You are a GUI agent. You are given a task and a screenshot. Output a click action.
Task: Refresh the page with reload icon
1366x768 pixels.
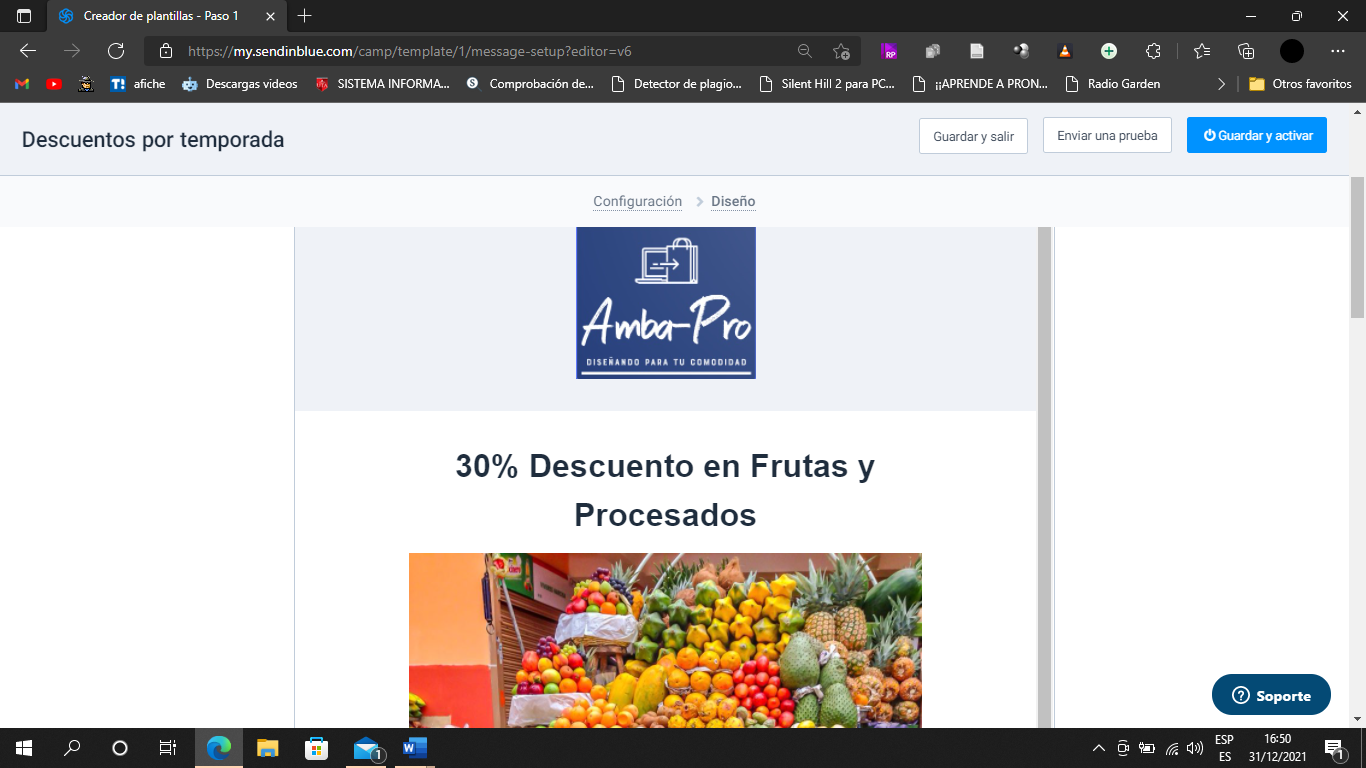point(116,51)
